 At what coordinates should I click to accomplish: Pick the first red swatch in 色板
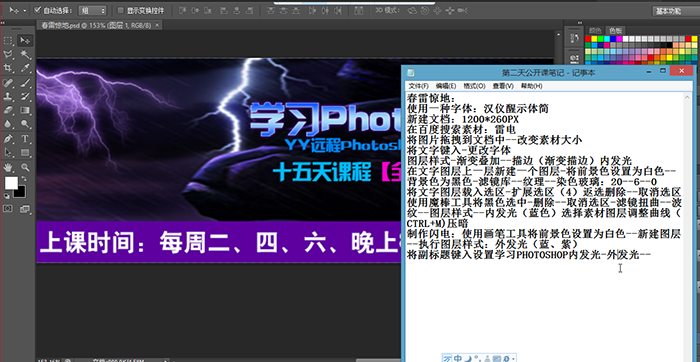click(588, 39)
